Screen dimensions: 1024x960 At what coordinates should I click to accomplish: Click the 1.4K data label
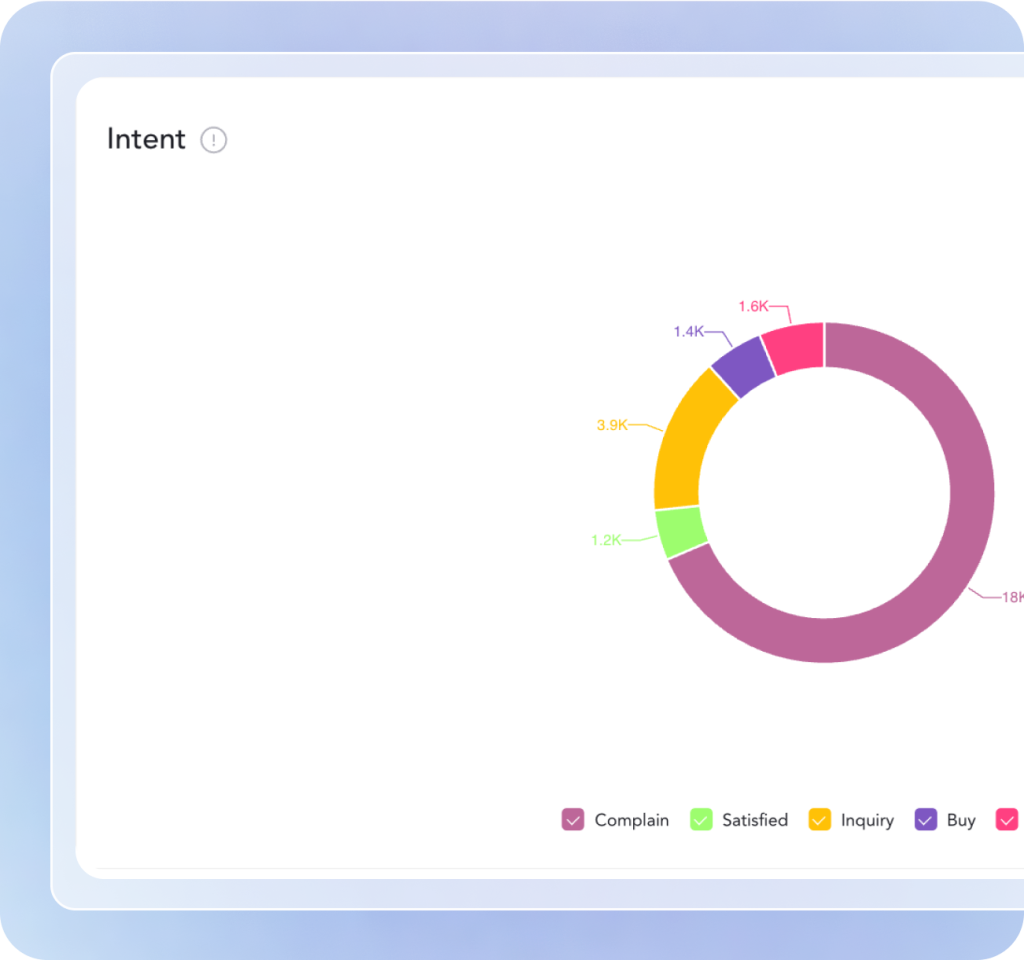pyautogui.click(x=688, y=331)
